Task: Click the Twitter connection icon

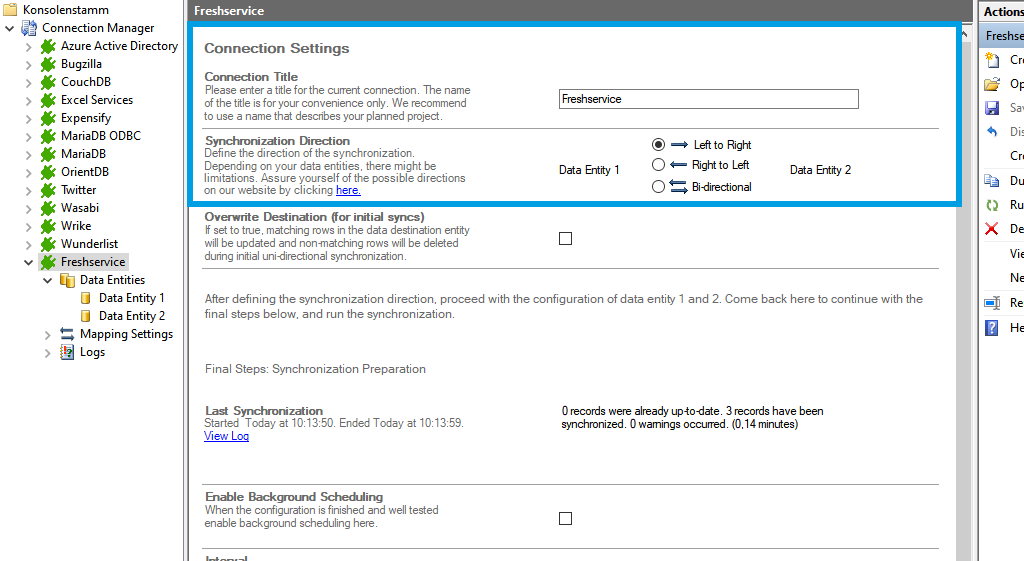Action: click(48, 190)
